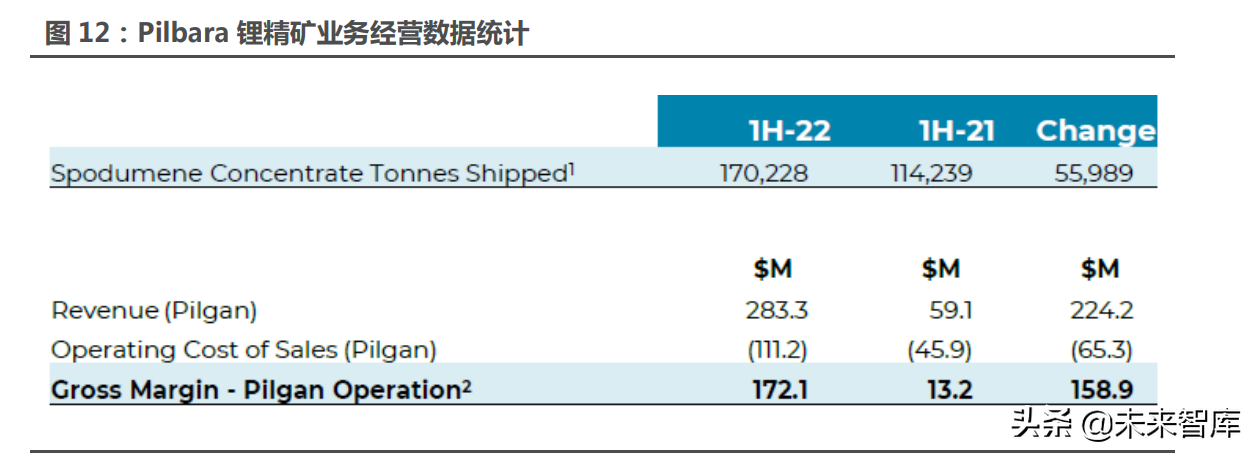Screen dimensions: 1255x454
Task: Click Gross Margin - Pilgan Operation label
Action: [261, 390]
